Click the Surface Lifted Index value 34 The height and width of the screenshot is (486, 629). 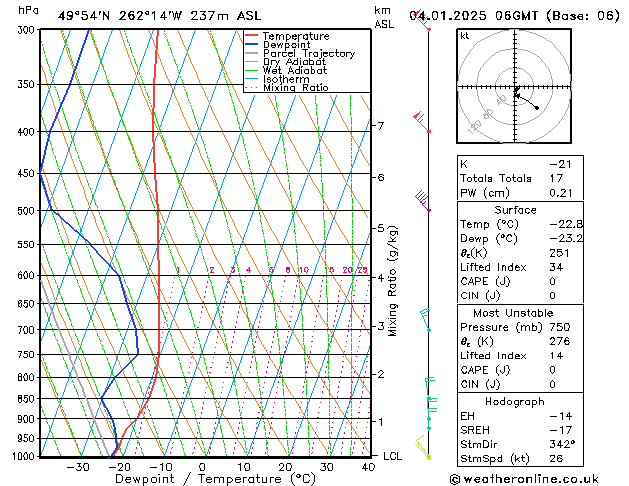[556, 267]
